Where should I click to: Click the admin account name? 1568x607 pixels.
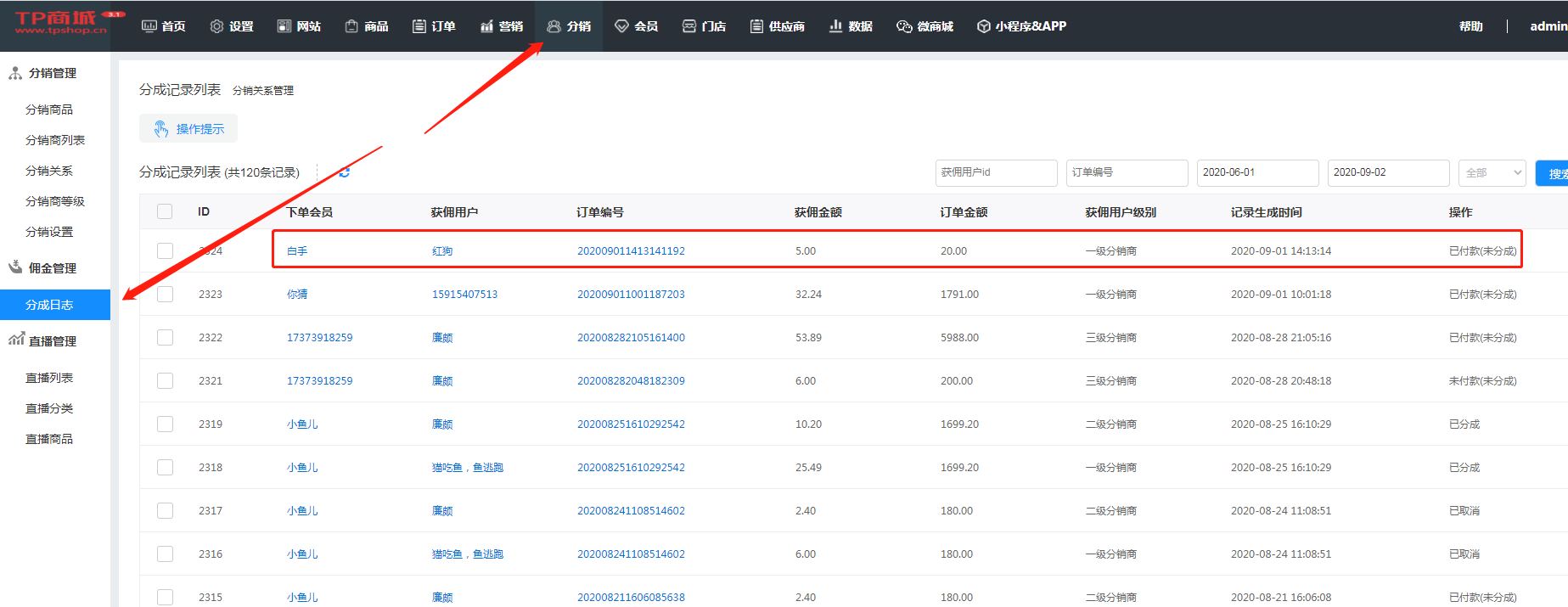pyautogui.click(x=1548, y=26)
